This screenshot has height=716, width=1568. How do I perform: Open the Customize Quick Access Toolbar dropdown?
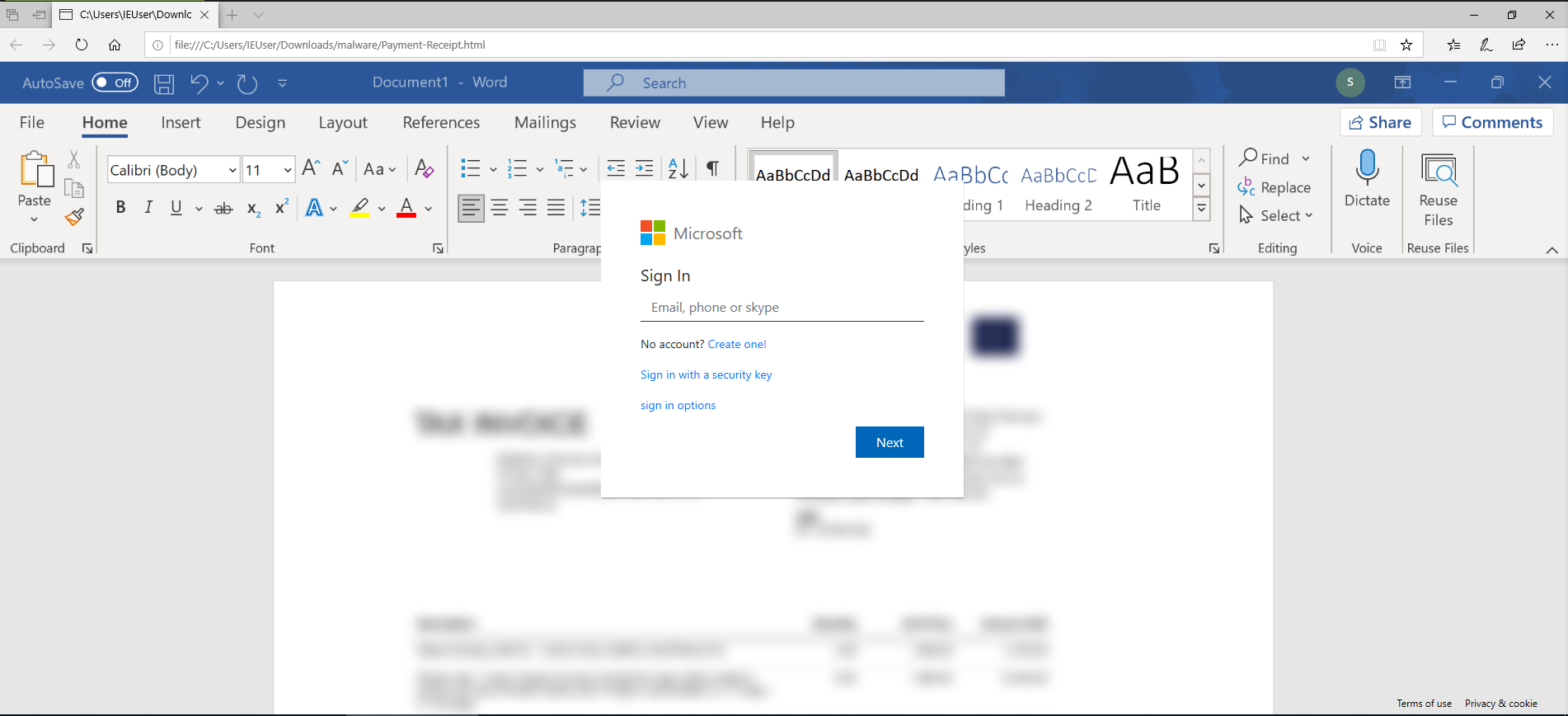click(283, 83)
